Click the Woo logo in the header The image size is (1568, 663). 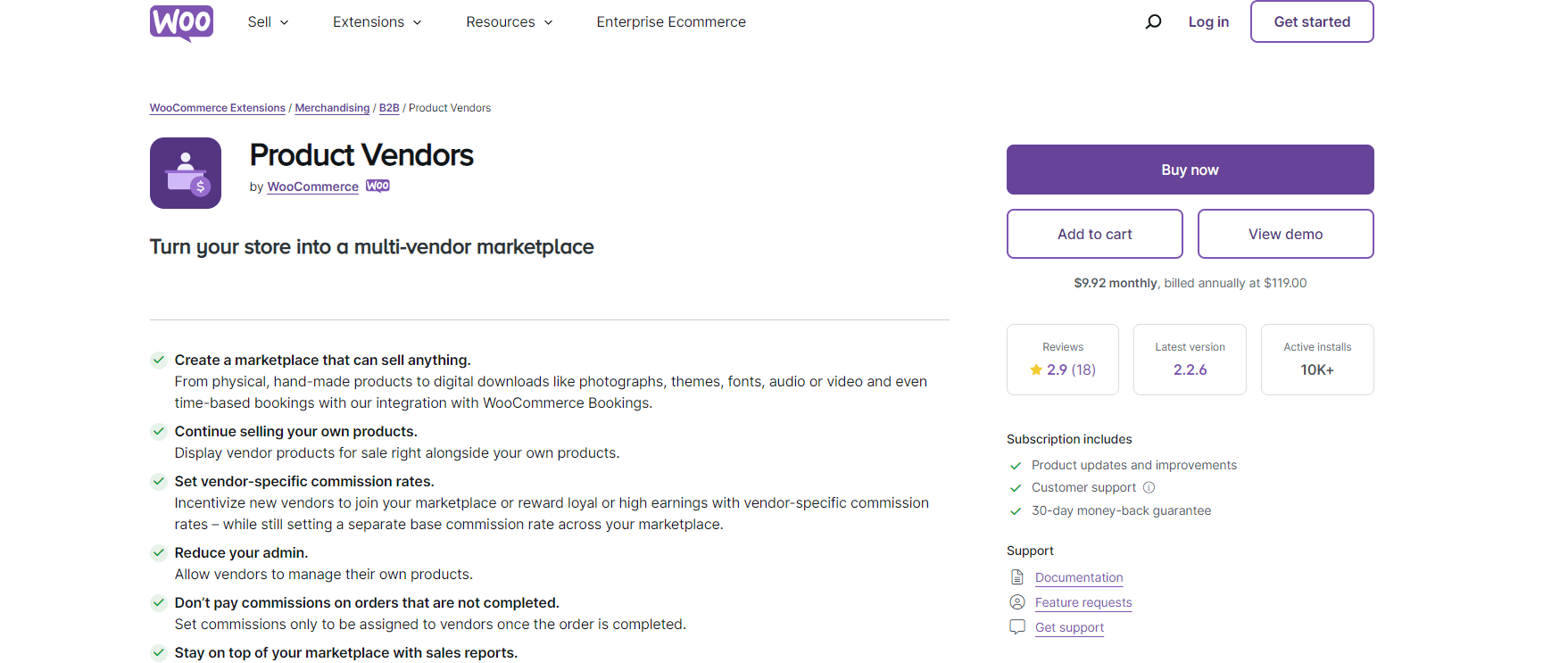coord(181,21)
